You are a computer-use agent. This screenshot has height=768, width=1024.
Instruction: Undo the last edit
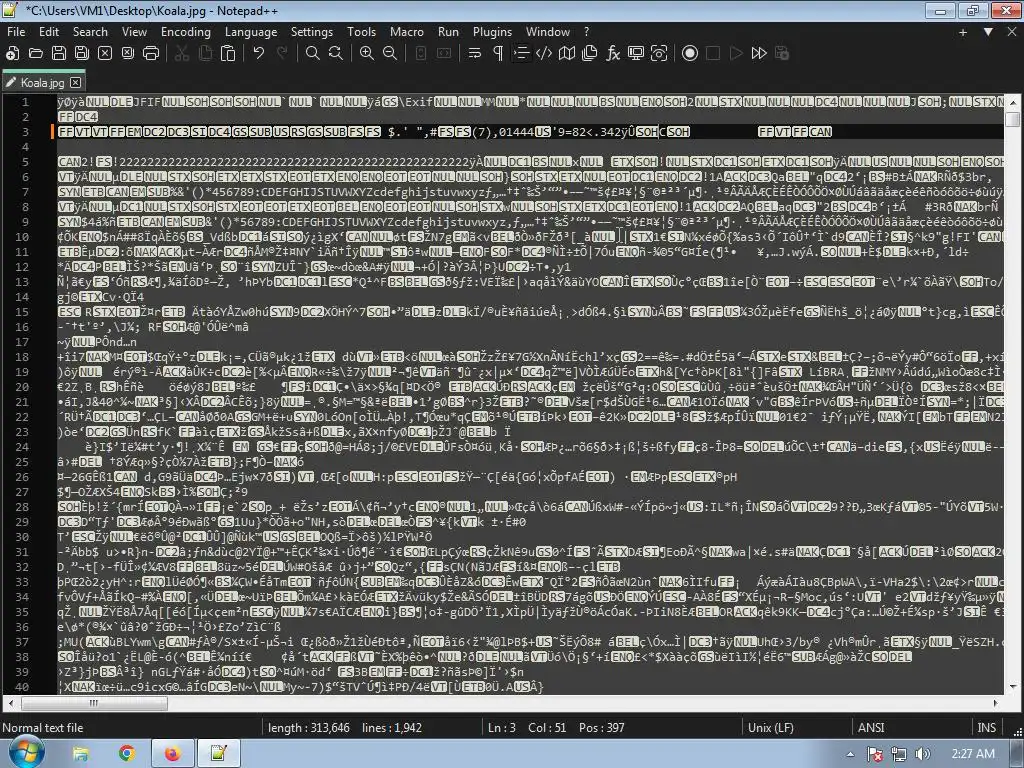click(259, 54)
